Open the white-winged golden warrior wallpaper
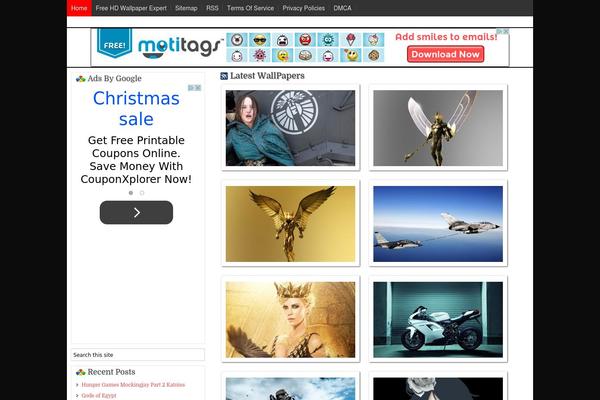 [x=438, y=128]
